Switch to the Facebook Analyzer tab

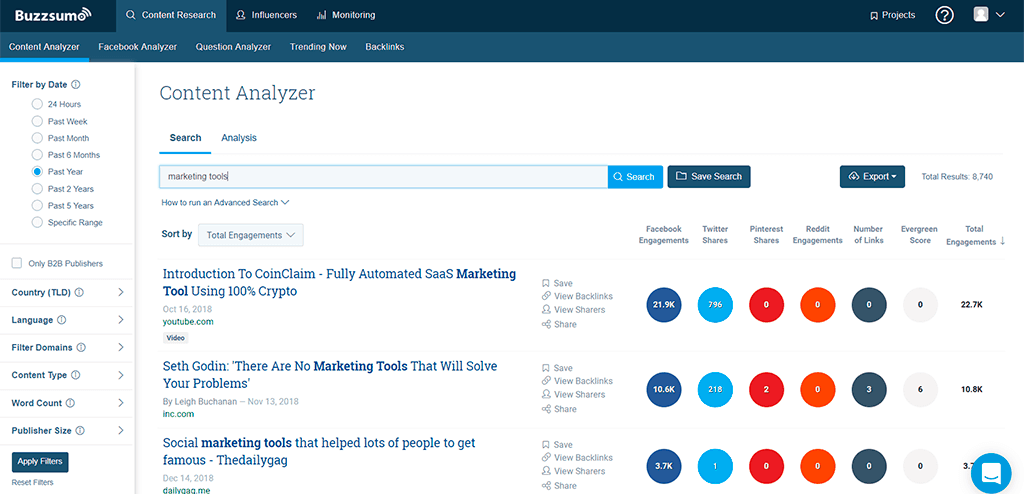[138, 47]
